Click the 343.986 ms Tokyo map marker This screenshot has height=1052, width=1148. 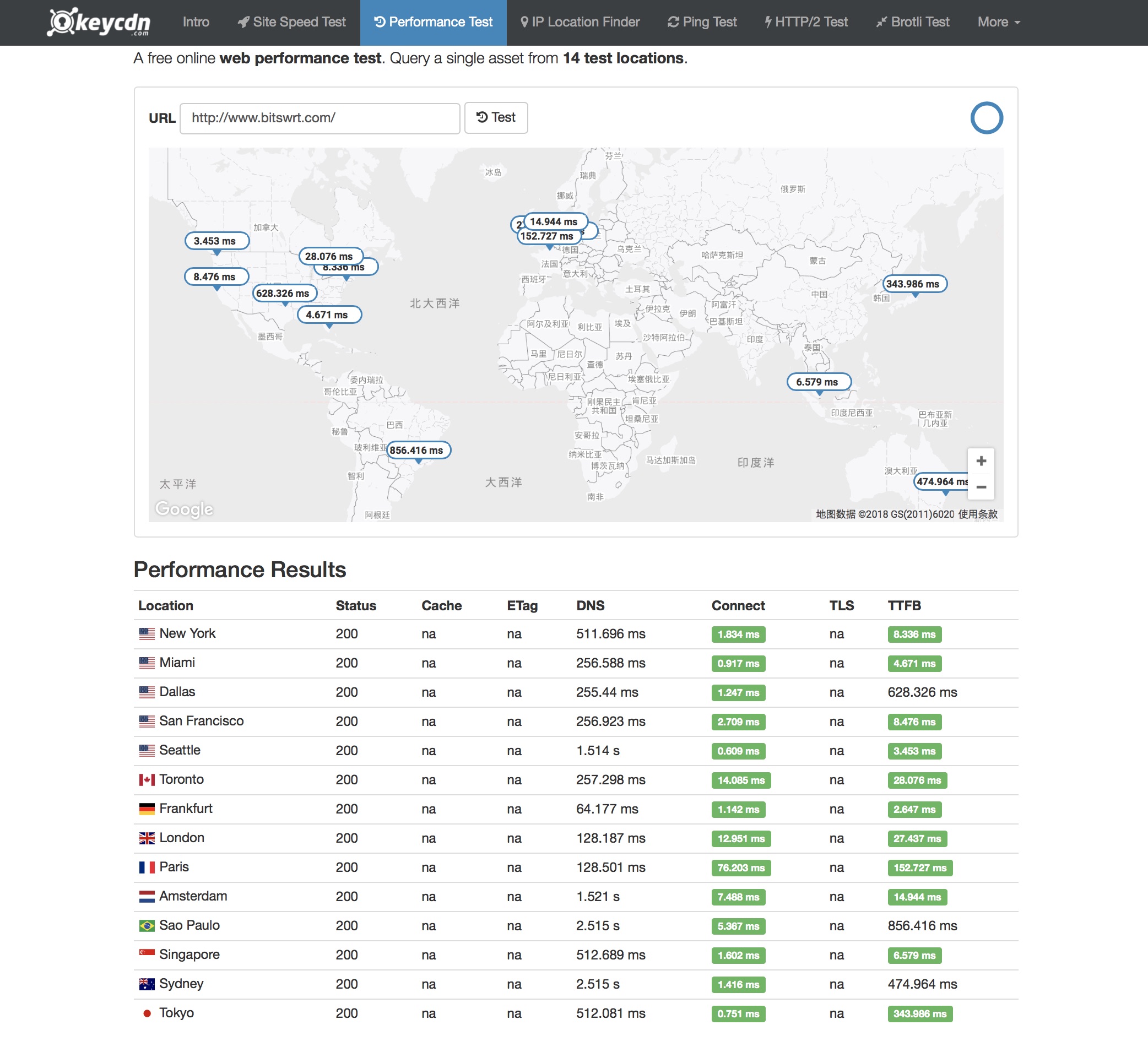coord(914,284)
